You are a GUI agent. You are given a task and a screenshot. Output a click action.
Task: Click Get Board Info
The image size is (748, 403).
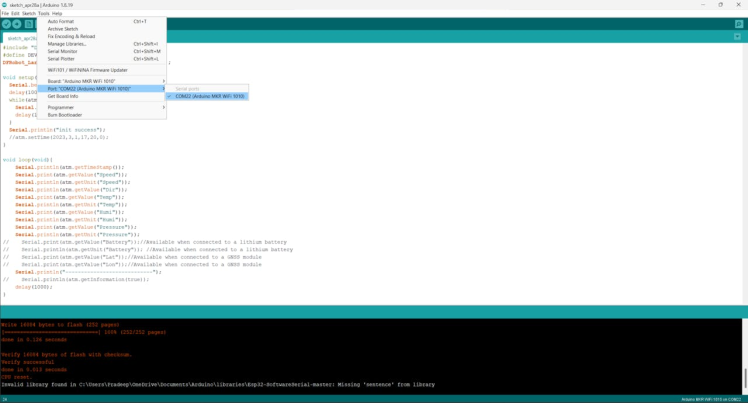[102, 96]
